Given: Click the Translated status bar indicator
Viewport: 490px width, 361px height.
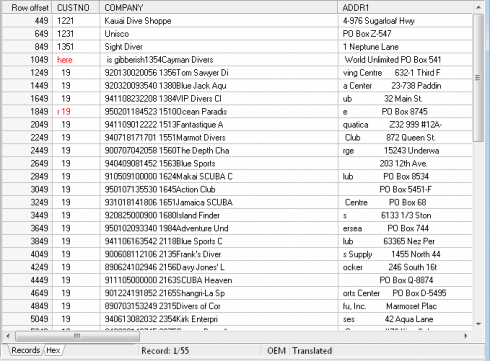Looking at the screenshot, I should (312, 351).
